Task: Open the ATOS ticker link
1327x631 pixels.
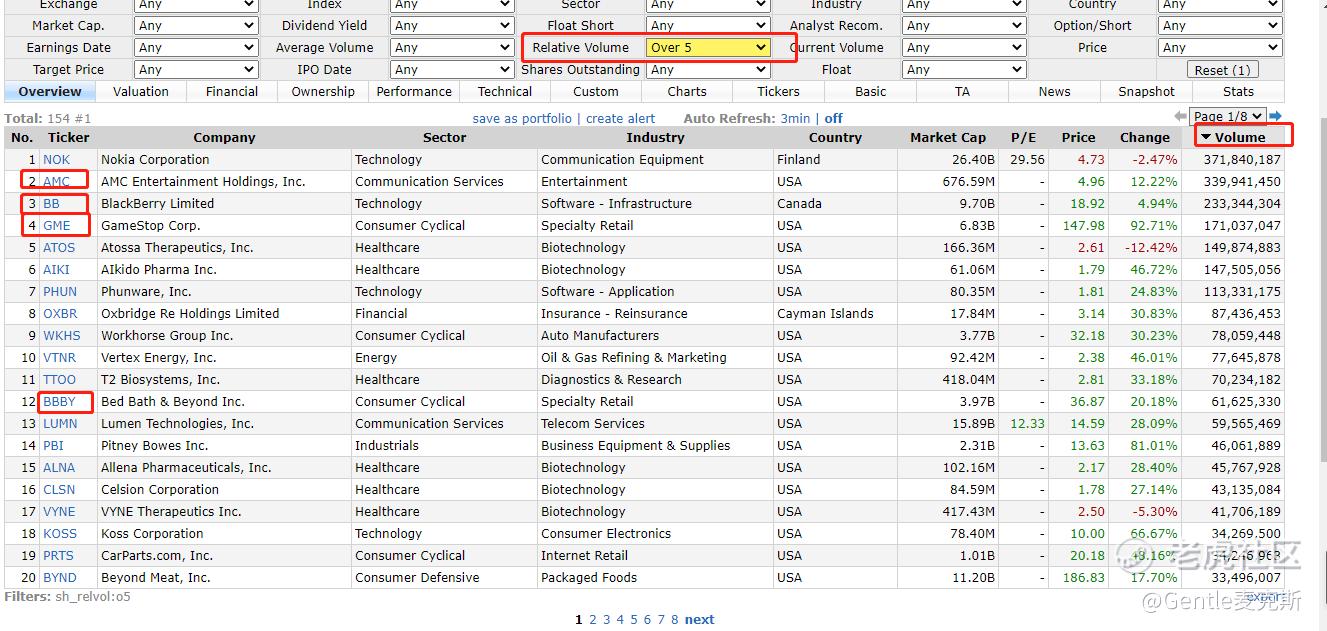Action: coord(59,247)
